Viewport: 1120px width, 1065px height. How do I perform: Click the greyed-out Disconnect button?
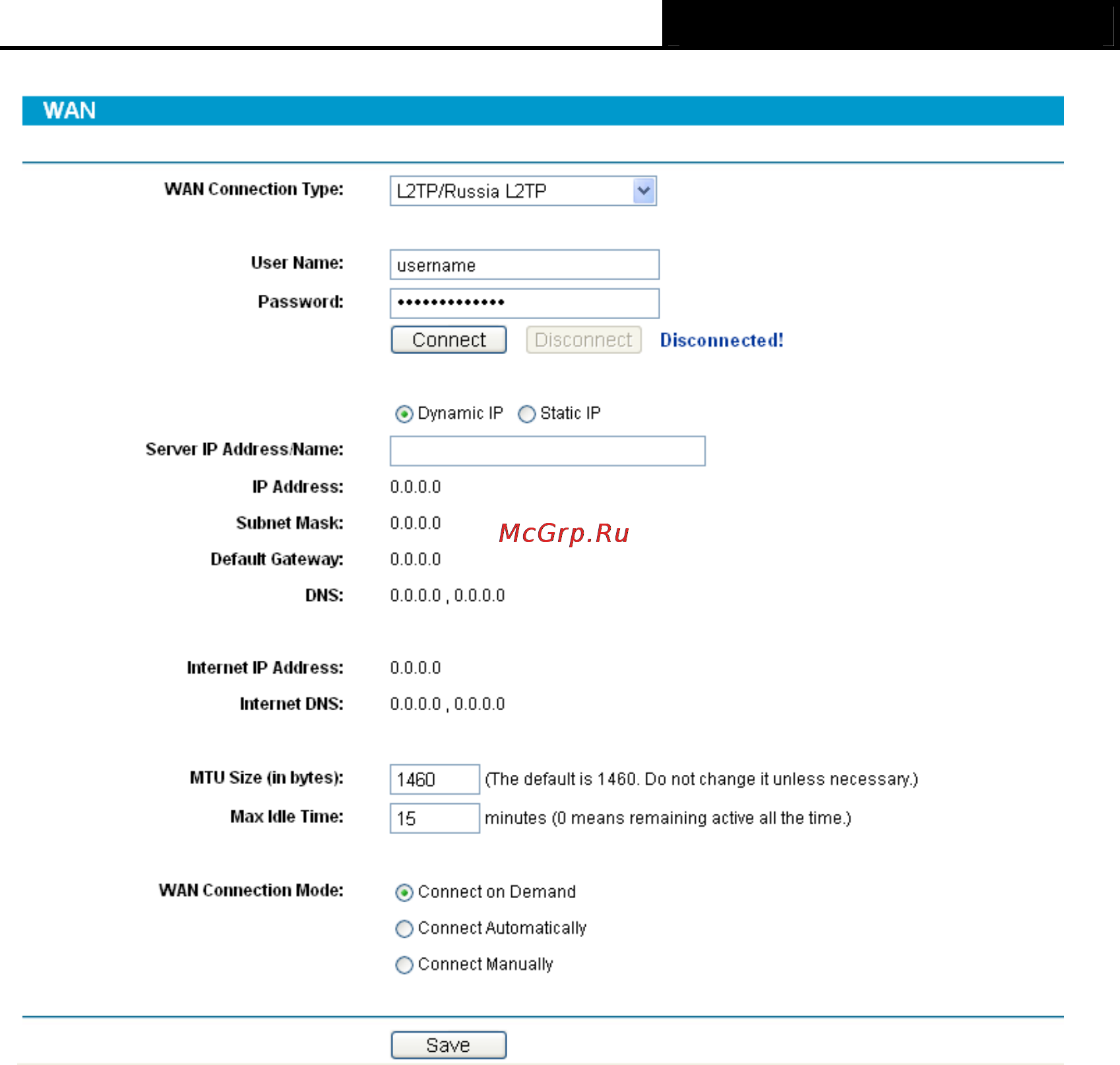point(584,340)
